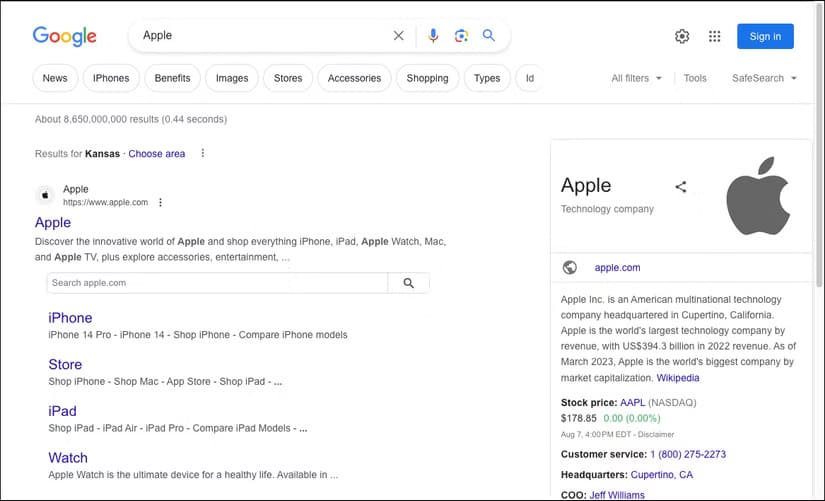Click the voice search microphone icon

tap(433, 36)
